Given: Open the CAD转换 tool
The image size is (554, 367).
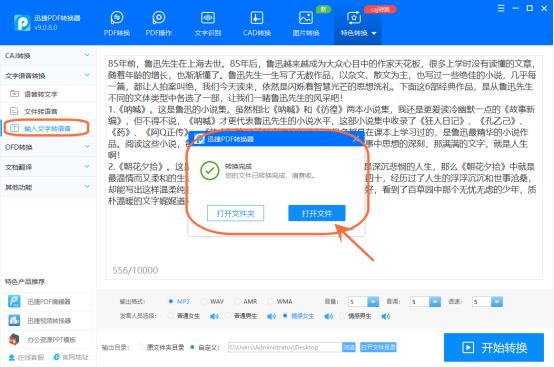Looking at the screenshot, I should (x=257, y=24).
